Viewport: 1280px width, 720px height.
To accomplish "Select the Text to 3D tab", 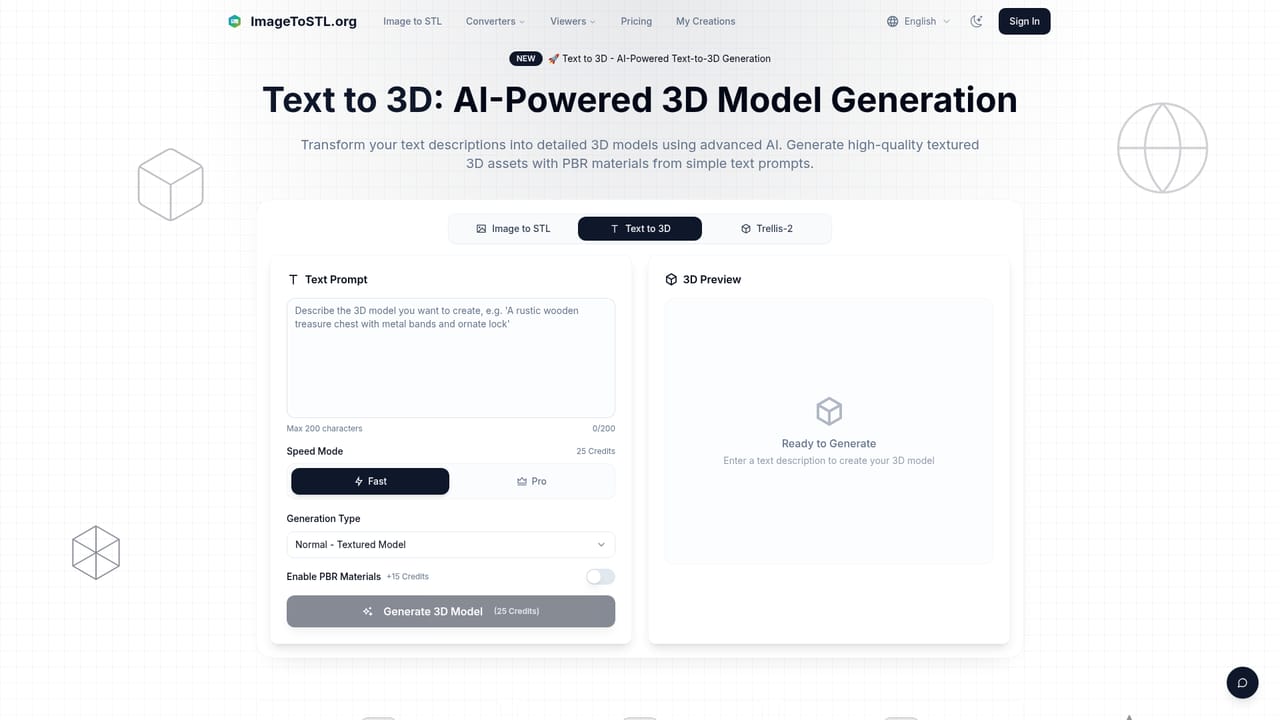I will pos(640,229).
